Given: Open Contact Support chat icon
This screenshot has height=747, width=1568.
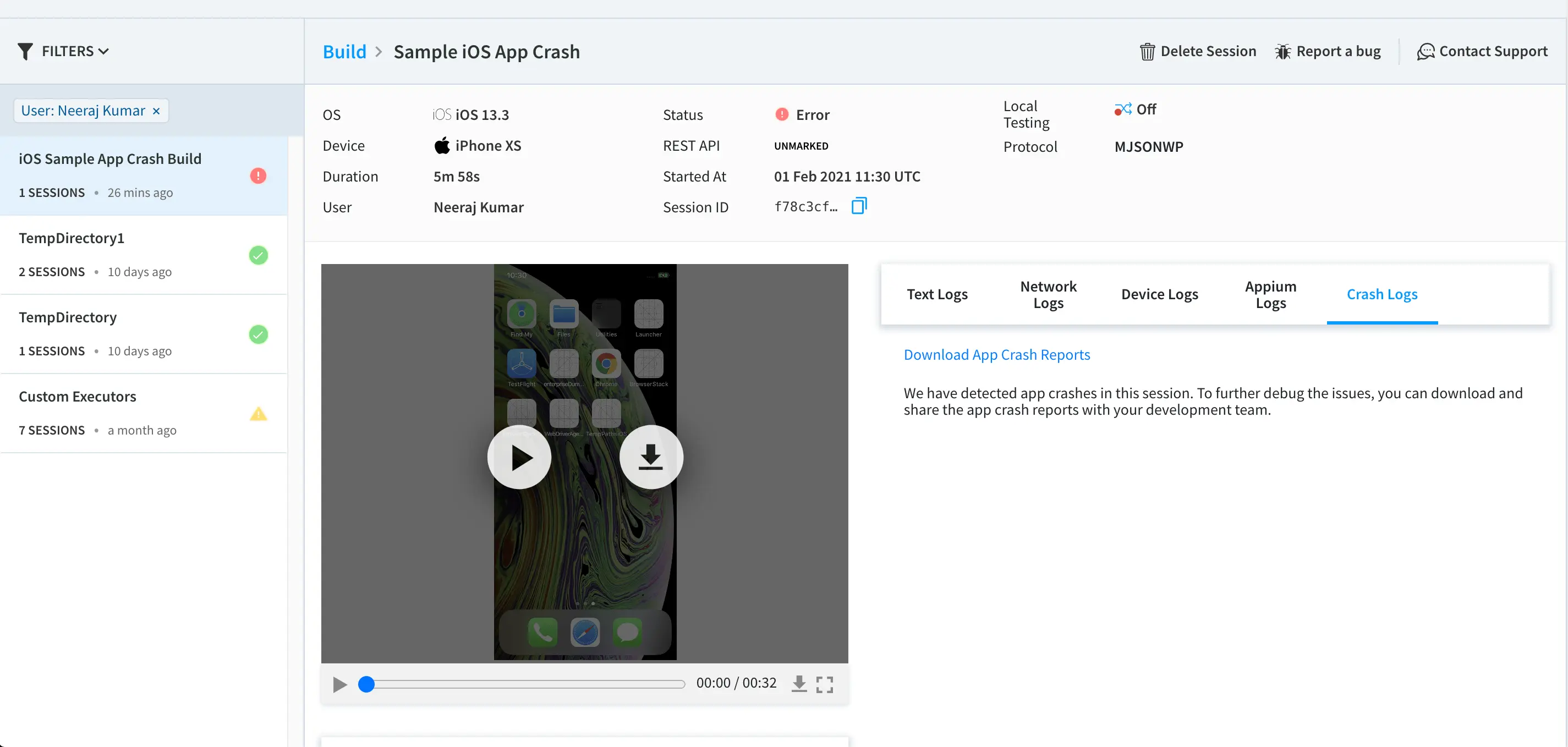Looking at the screenshot, I should [1425, 52].
